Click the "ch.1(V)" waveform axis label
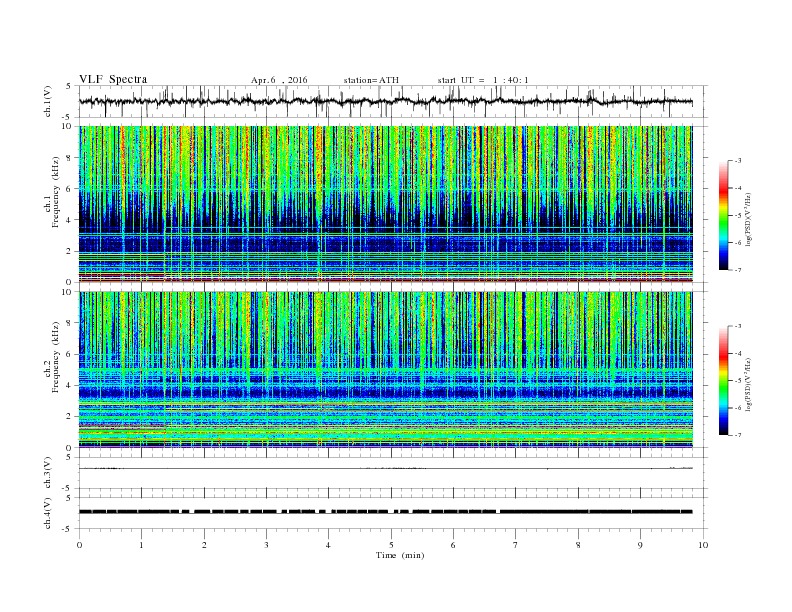Screen dimensions: 792x612 click(48, 101)
